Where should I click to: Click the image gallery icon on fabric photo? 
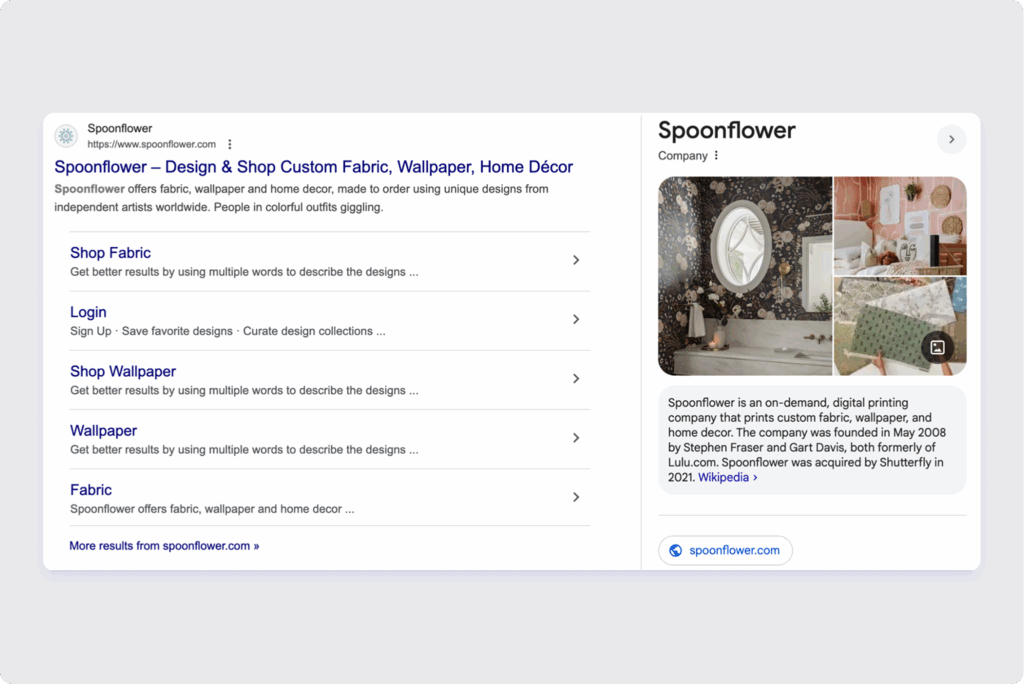pyautogui.click(x=937, y=348)
